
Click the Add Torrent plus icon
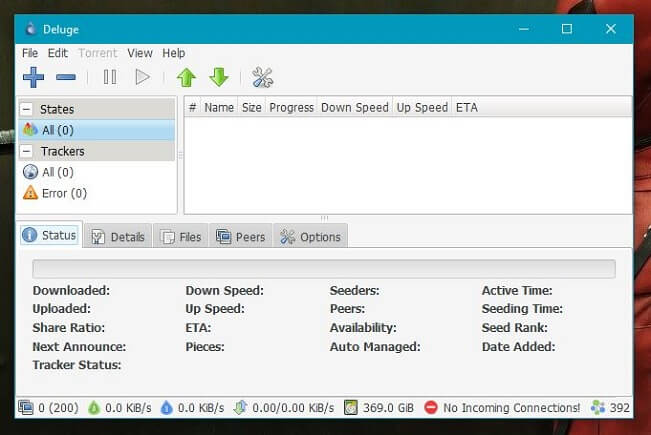click(34, 77)
